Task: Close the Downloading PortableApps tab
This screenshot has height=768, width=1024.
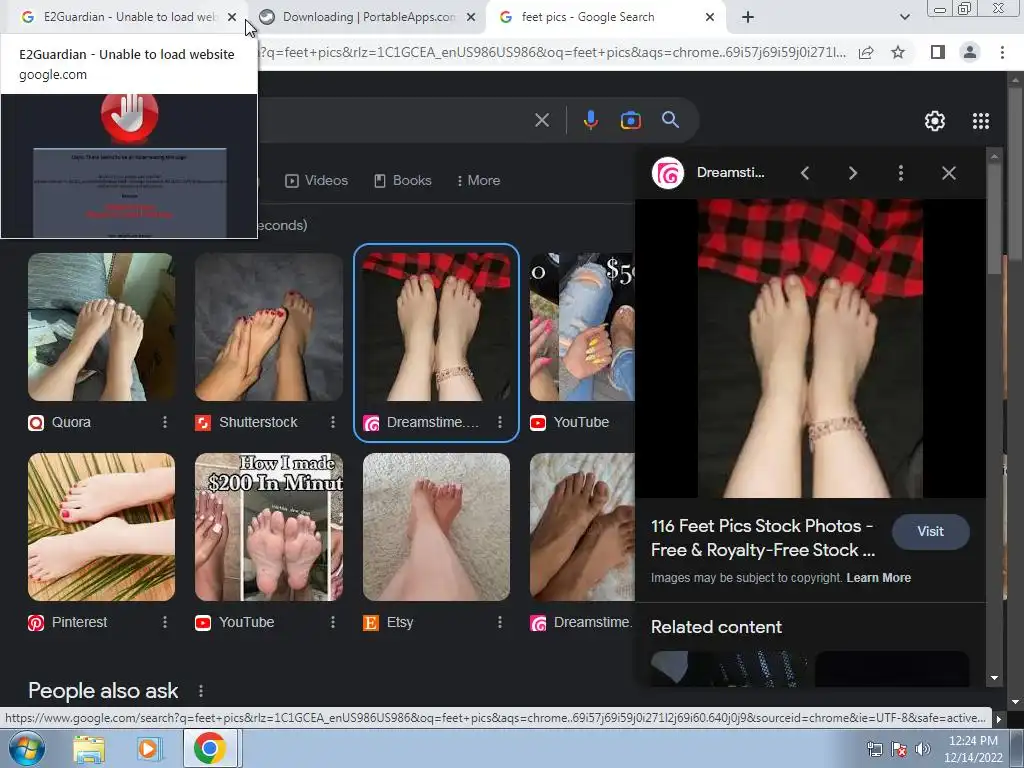Action: point(471,17)
